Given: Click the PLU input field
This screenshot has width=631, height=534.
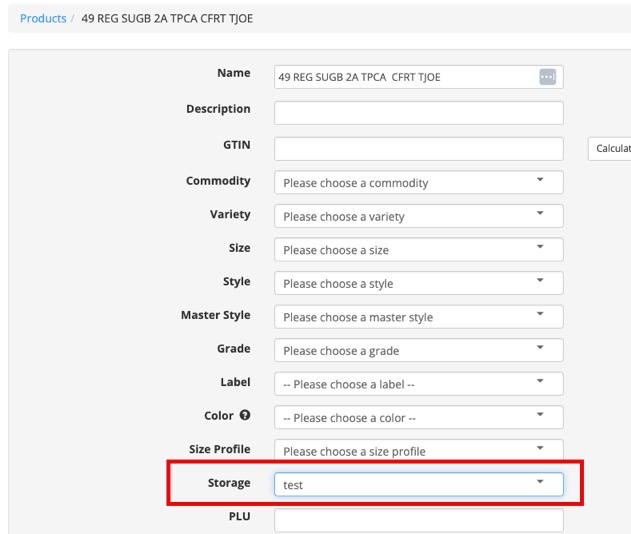Looking at the screenshot, I should click(x=418, y=520).
